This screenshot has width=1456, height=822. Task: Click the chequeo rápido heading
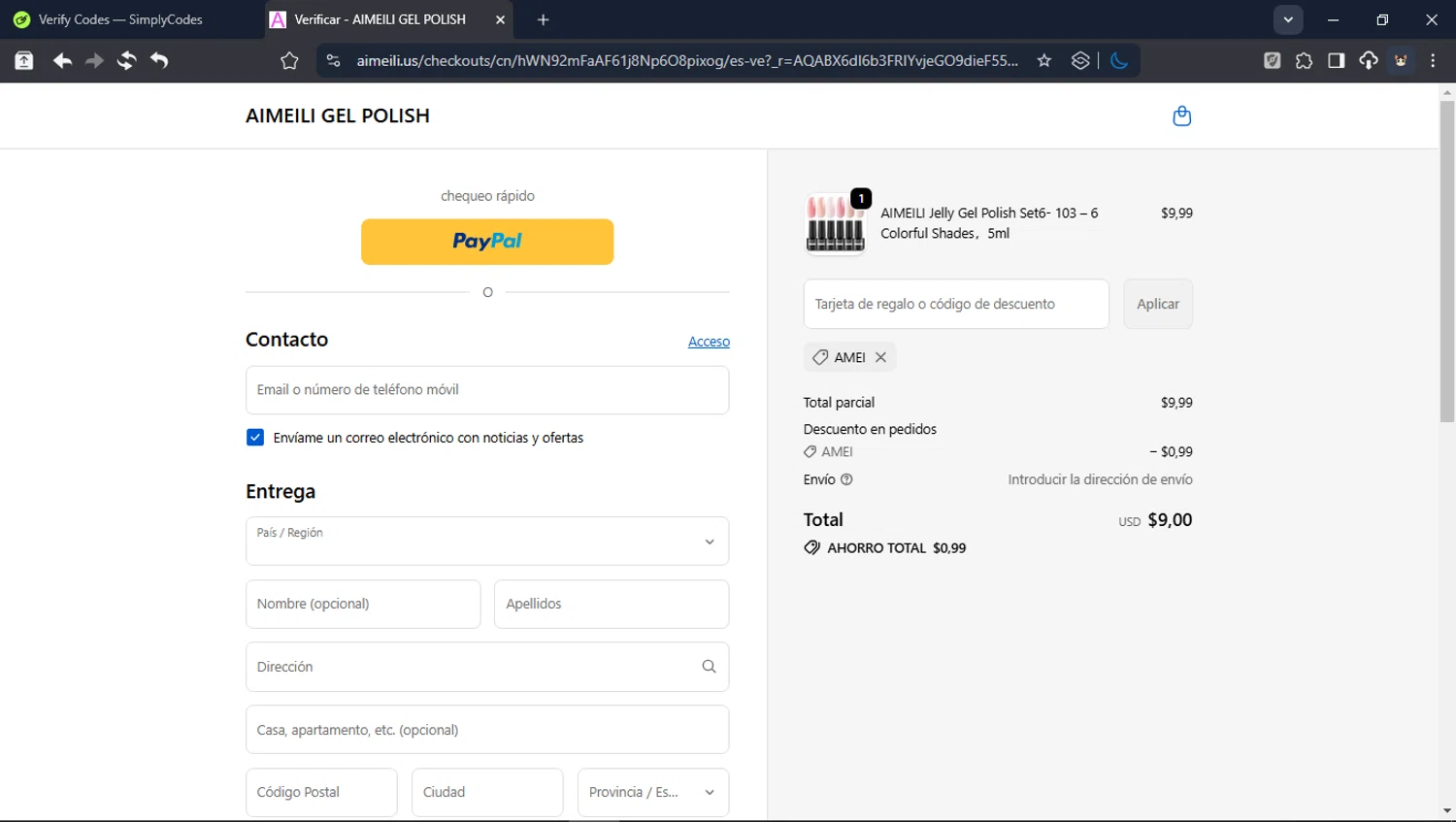[487, 196]
